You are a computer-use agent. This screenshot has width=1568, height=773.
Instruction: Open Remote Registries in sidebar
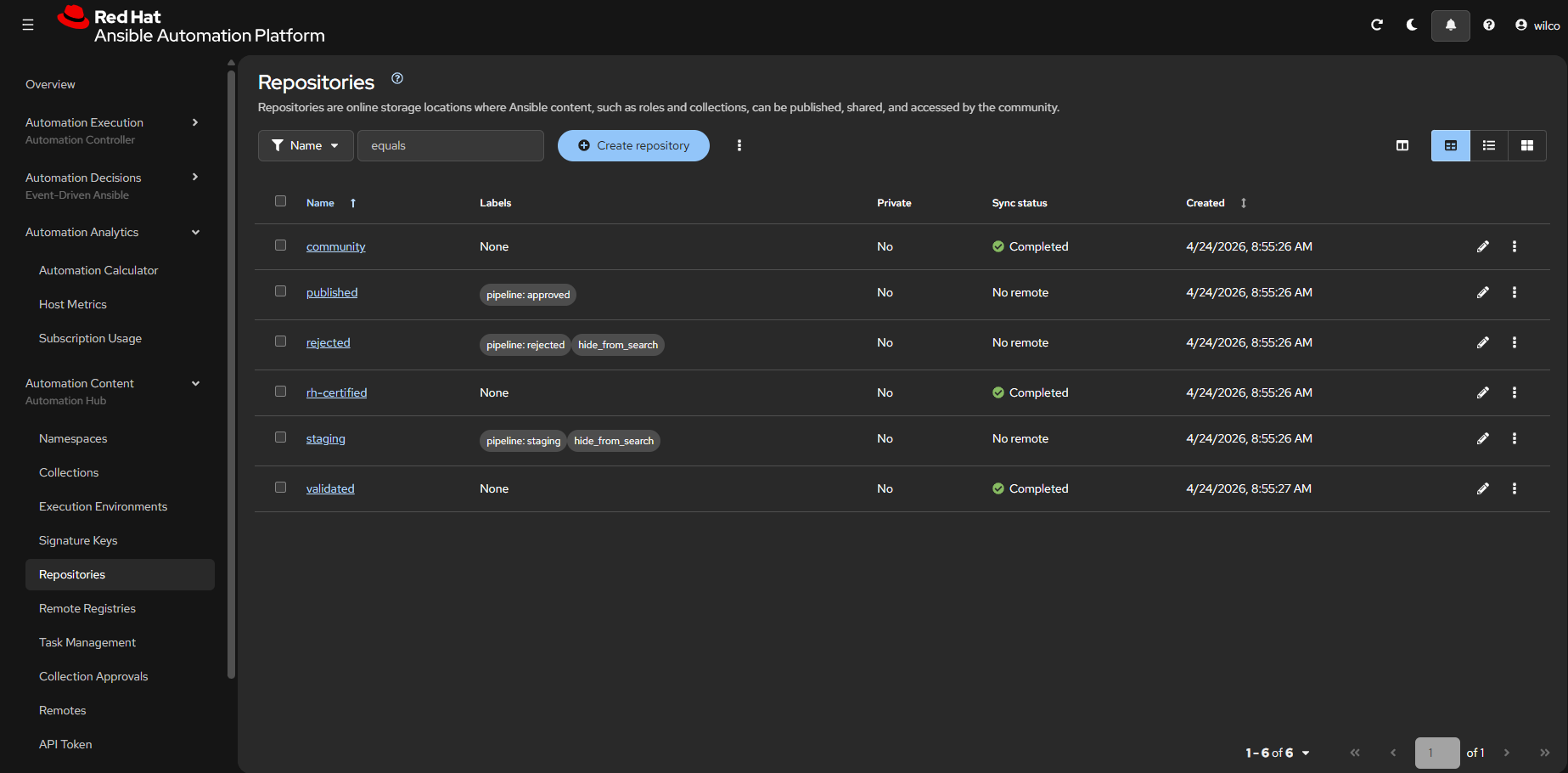pos(87,608)
